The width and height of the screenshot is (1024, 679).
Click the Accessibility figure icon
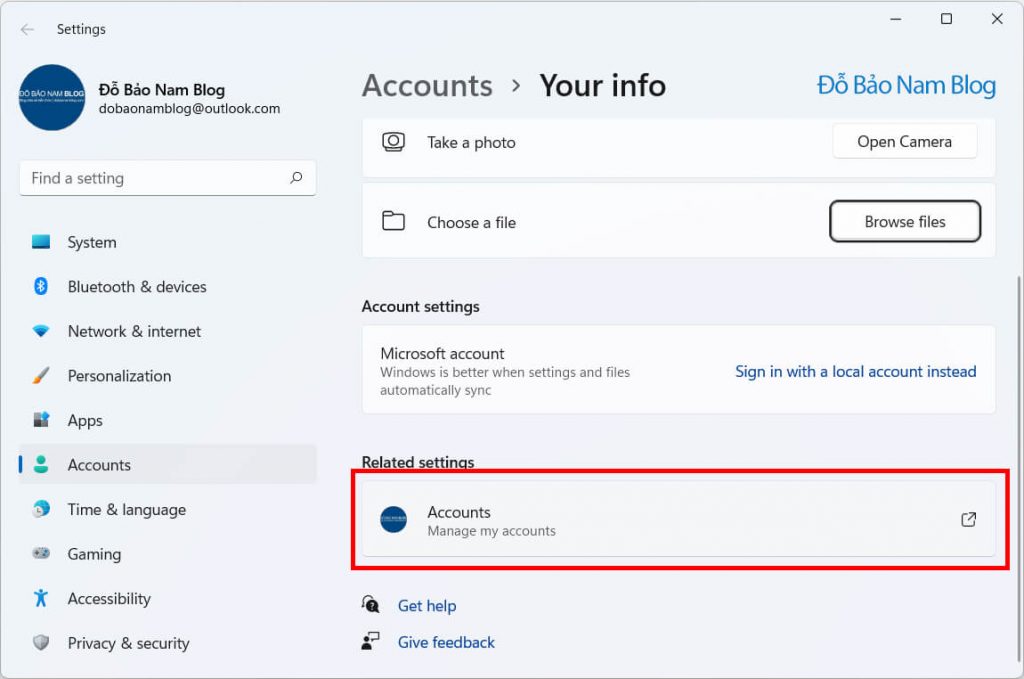pyautogui.click(x=41, y=598)
